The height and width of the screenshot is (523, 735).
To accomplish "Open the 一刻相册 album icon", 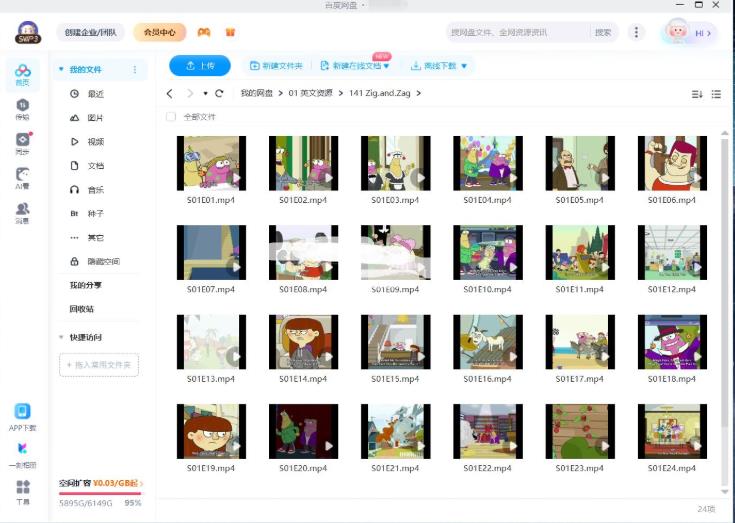I will tap(22, 448).
